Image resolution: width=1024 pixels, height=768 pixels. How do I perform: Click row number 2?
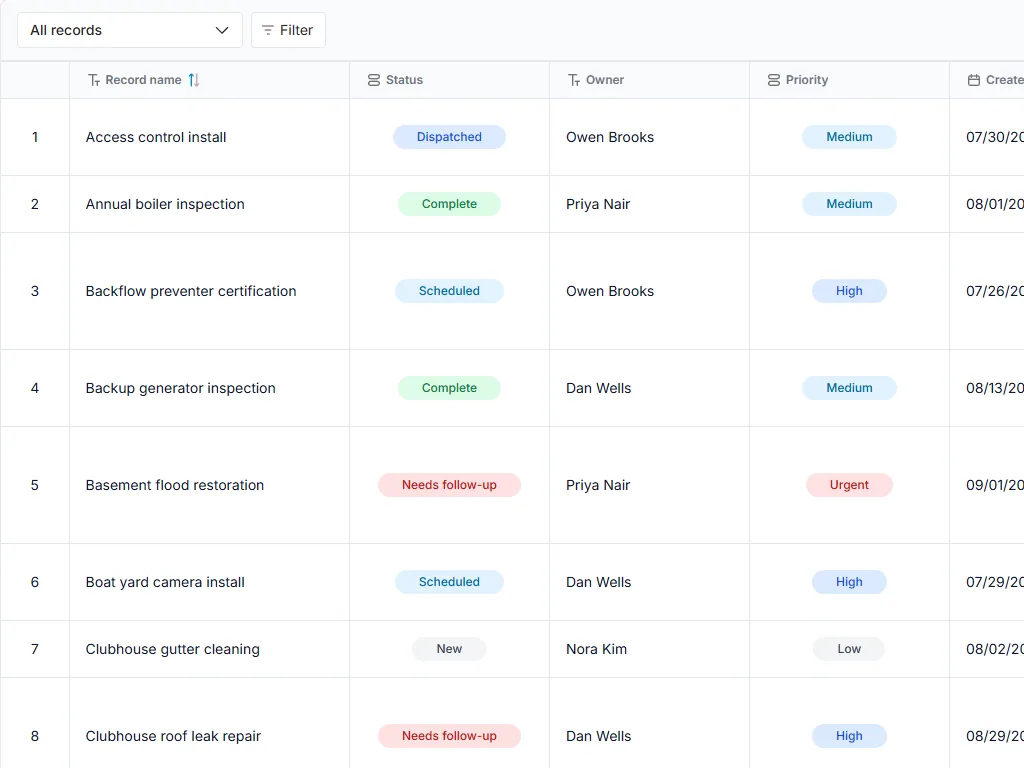tap(35, 204)
